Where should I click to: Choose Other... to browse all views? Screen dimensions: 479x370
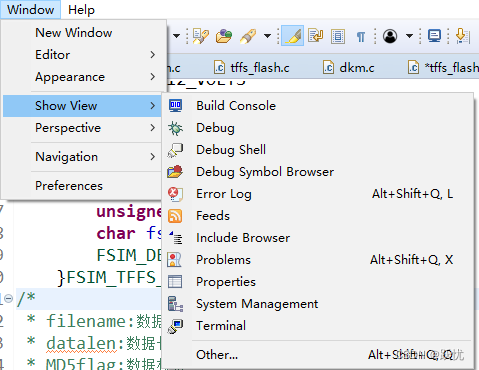pos(317,355)
